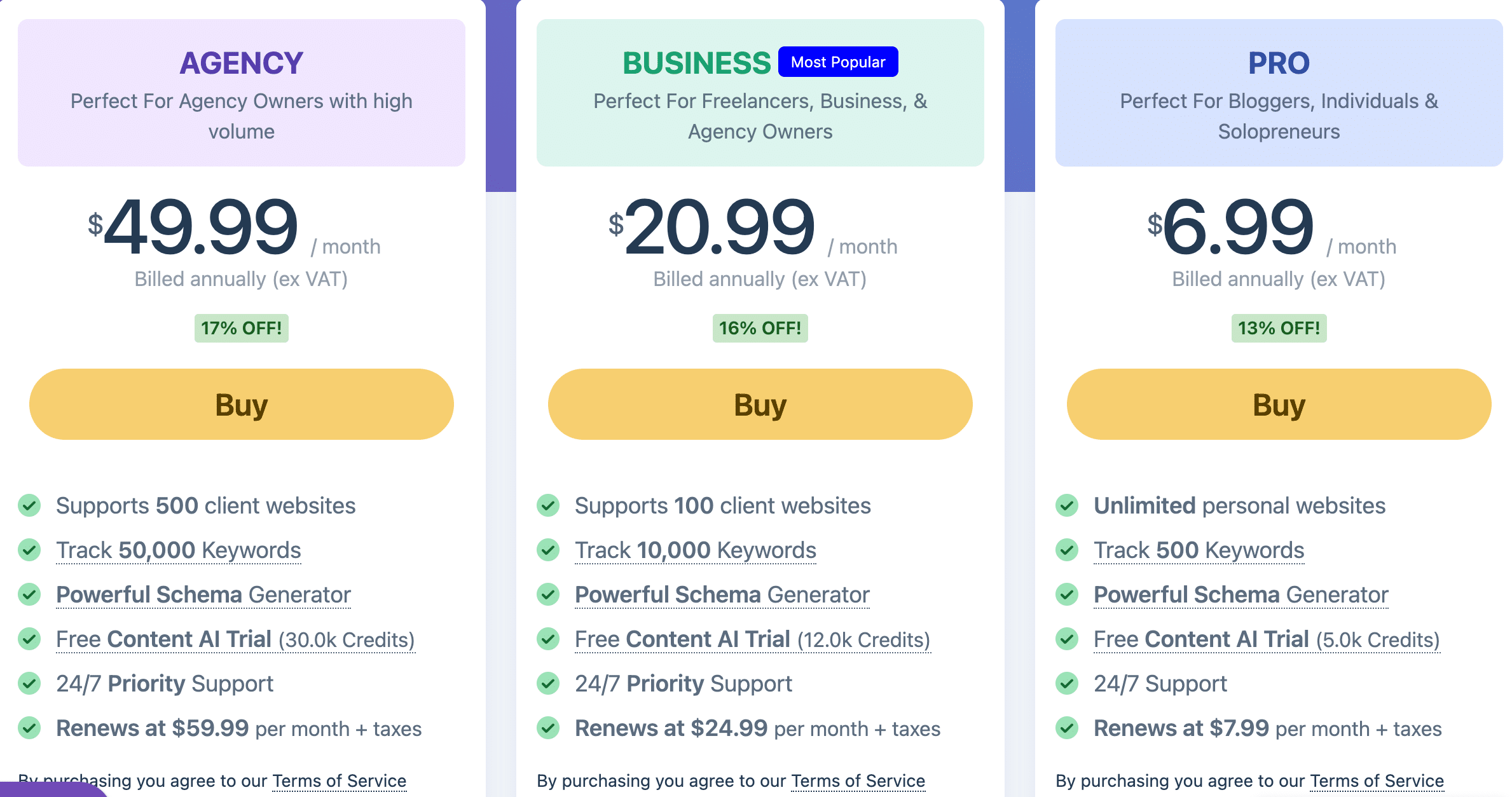Click the checkmark beside Track 50,000 Keywords
1512x797 pixels.
tap(29, 550)
